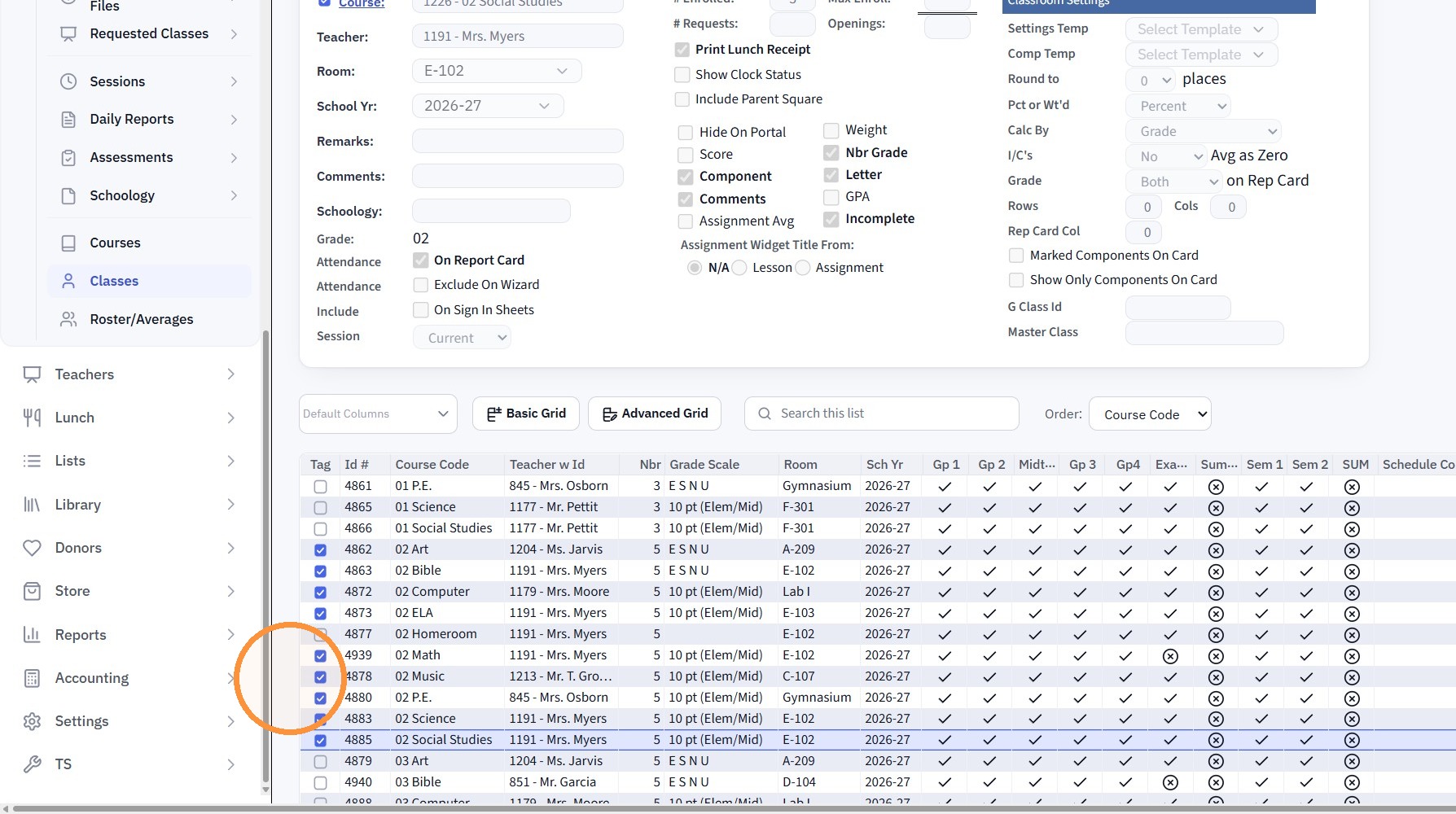The width and height of the screenshot is (1456, 814).
Task: Click the Remarks input field
Action: (518, 141)
